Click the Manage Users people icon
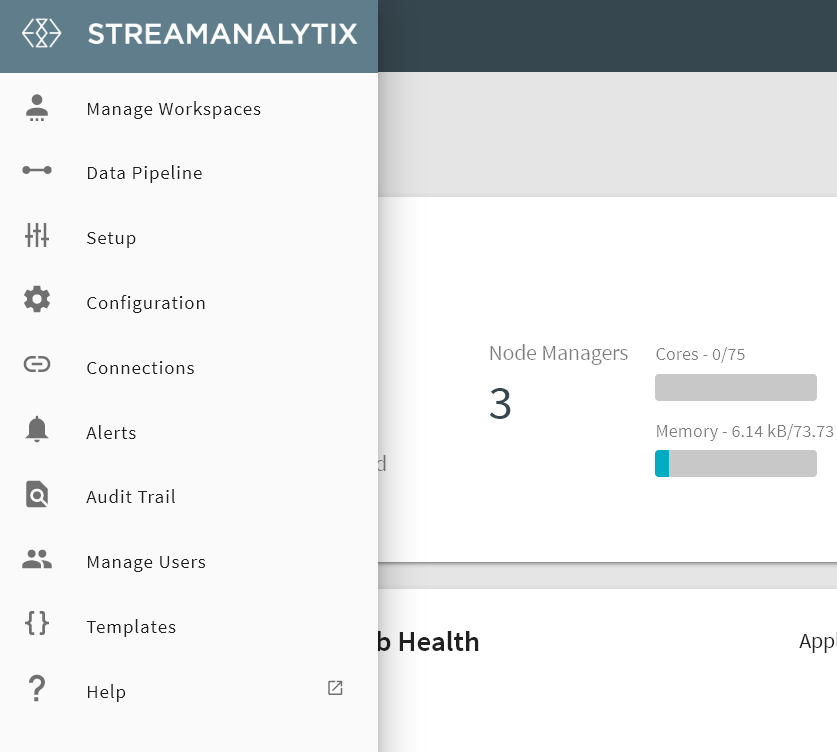The image size is (837, 752). pos(37,560)
